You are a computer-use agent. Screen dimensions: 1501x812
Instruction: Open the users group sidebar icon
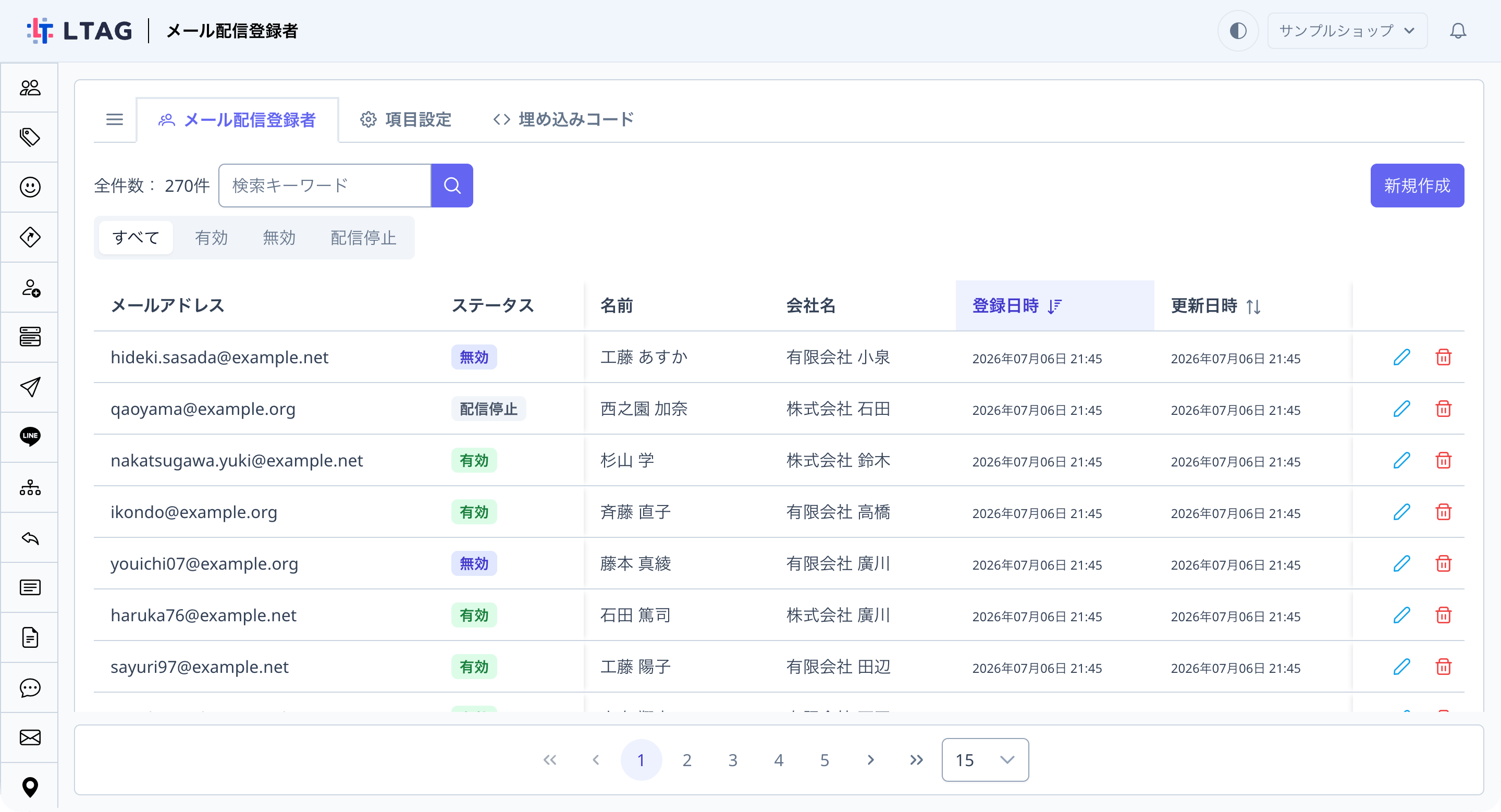tap(30, 88)
